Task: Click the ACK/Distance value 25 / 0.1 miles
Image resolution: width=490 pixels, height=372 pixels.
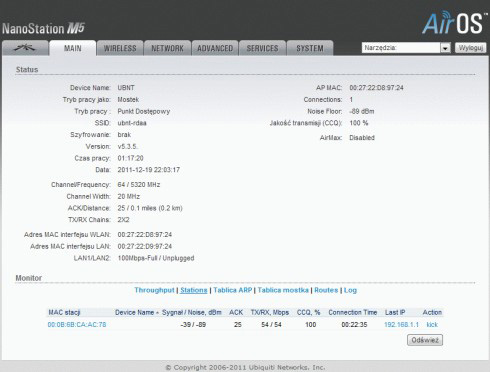Action: (150, 208)
